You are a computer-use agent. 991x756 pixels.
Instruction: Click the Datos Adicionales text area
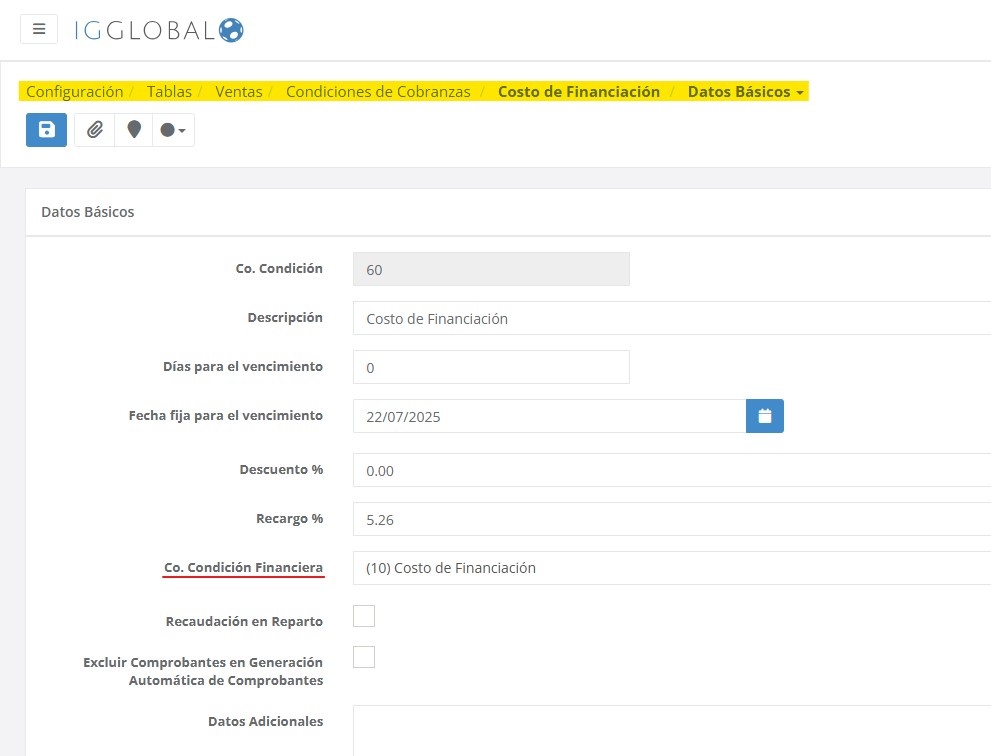tap(672, 731)
